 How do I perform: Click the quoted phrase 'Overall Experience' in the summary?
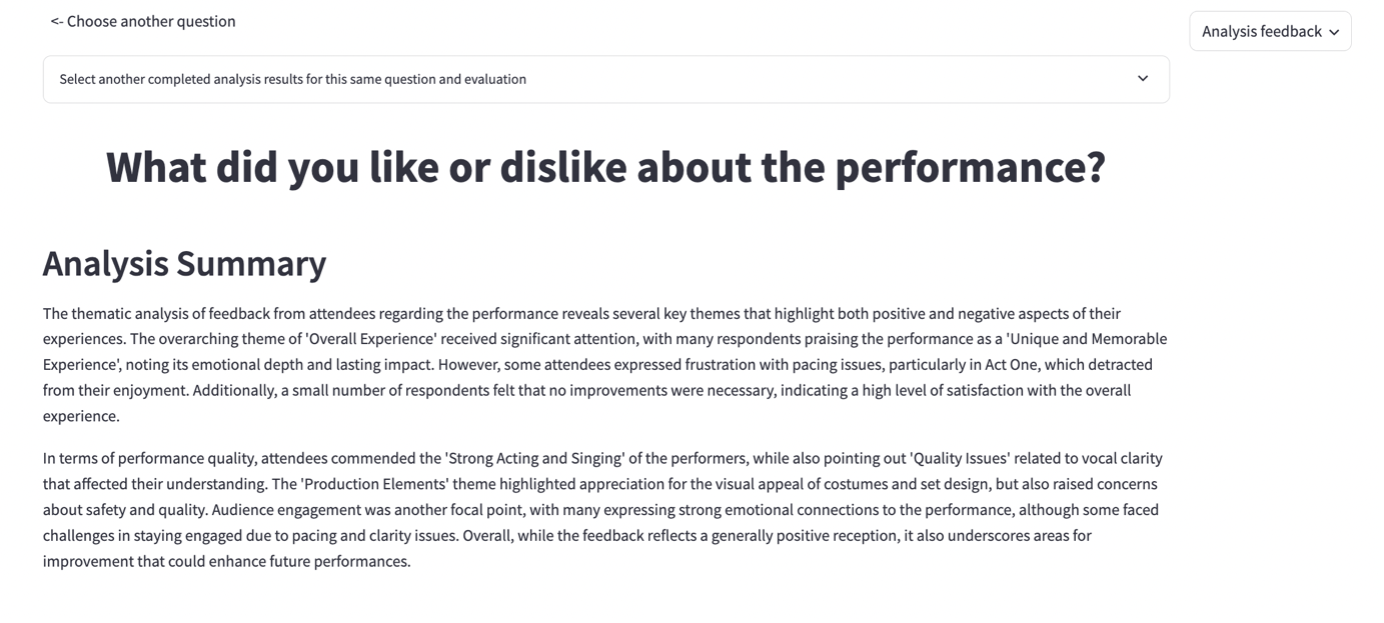tap(374, 339)
